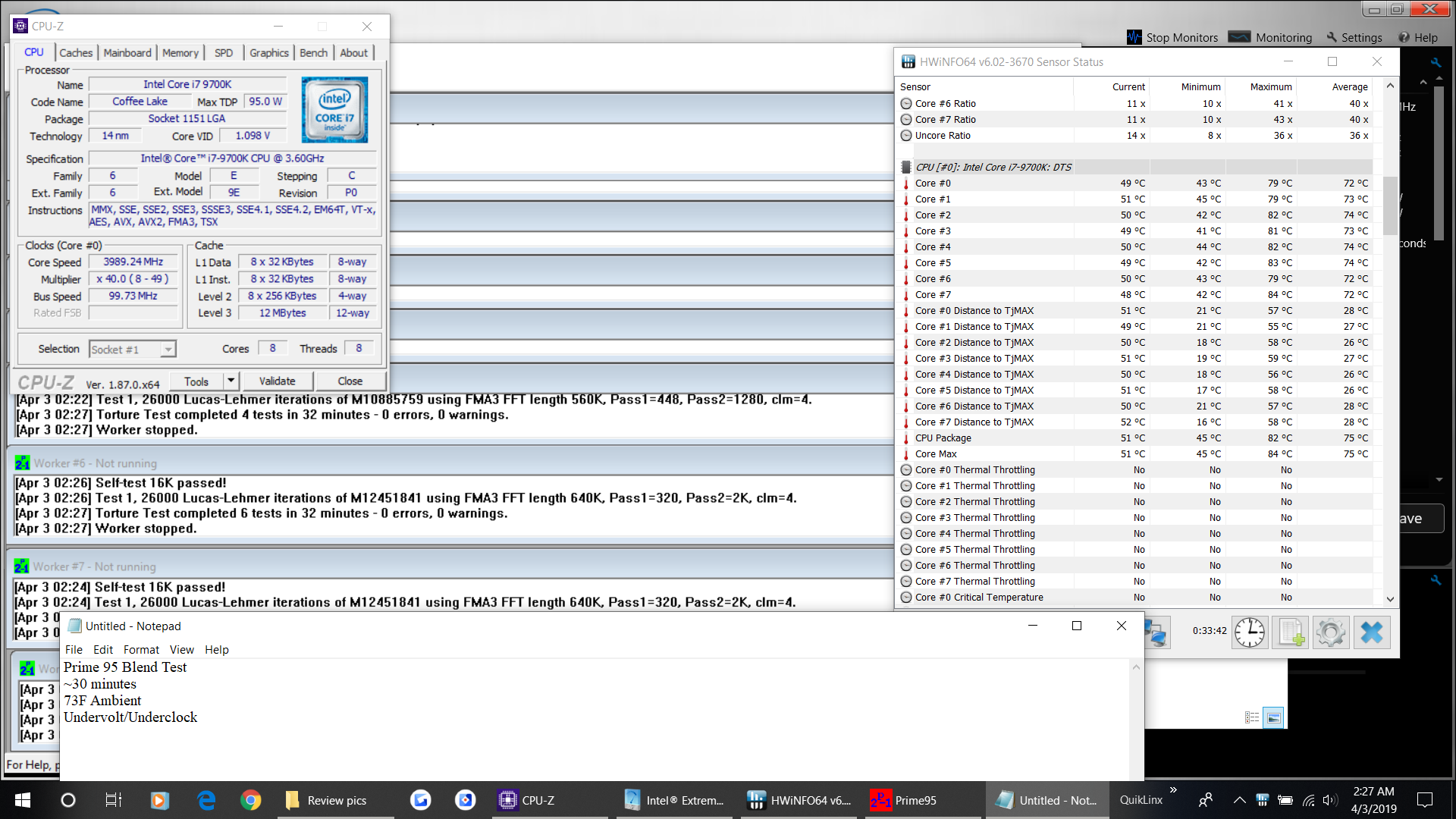Screen dimensions: 1456x819
Task: Open HWiNFO sensor settings gear
Action: 1331,632
